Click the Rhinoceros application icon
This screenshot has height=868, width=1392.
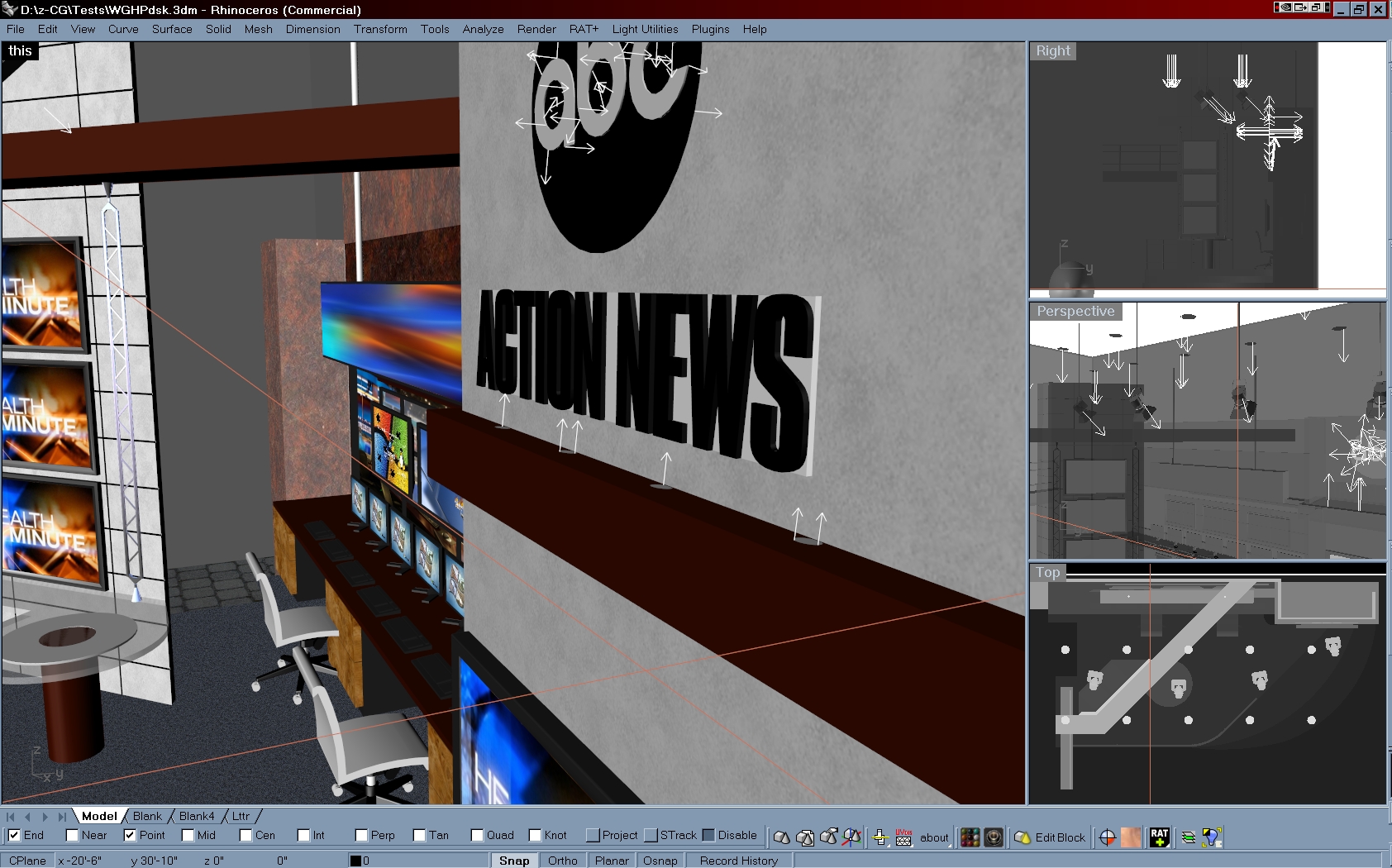tap(10, 9)
